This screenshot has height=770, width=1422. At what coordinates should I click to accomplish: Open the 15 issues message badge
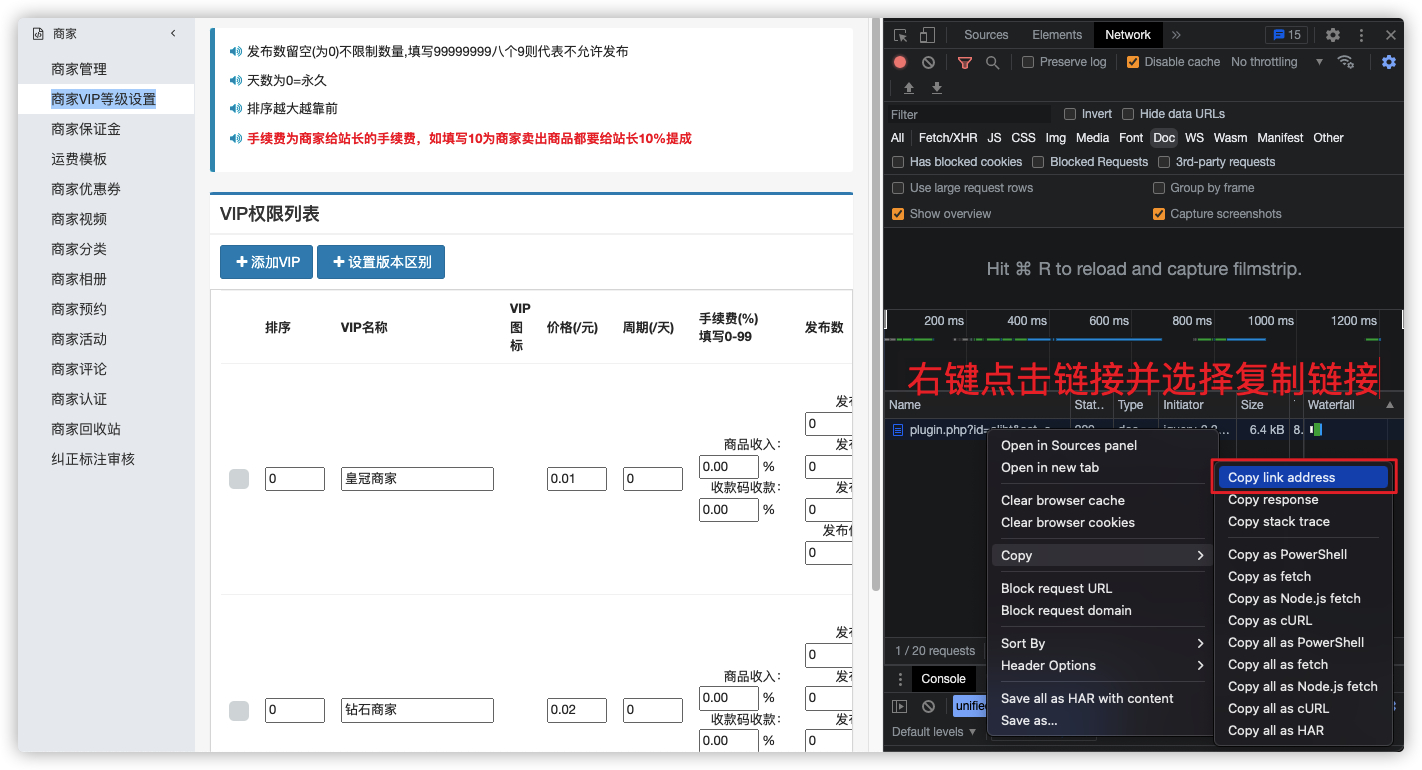(x=1286, y=35)
